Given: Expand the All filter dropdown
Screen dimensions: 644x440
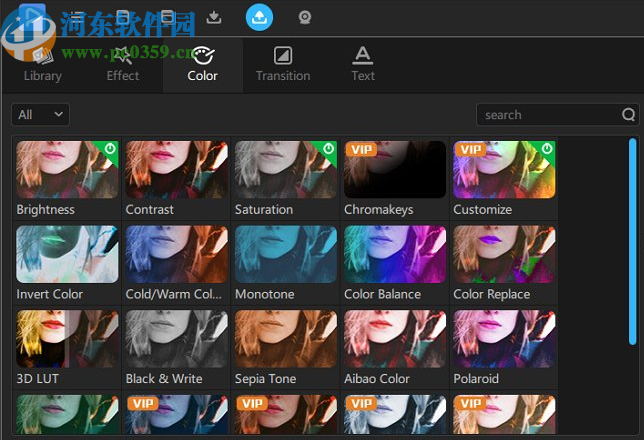Looking at the screenshot, I should pyautogui.click(x=41, y=114).
